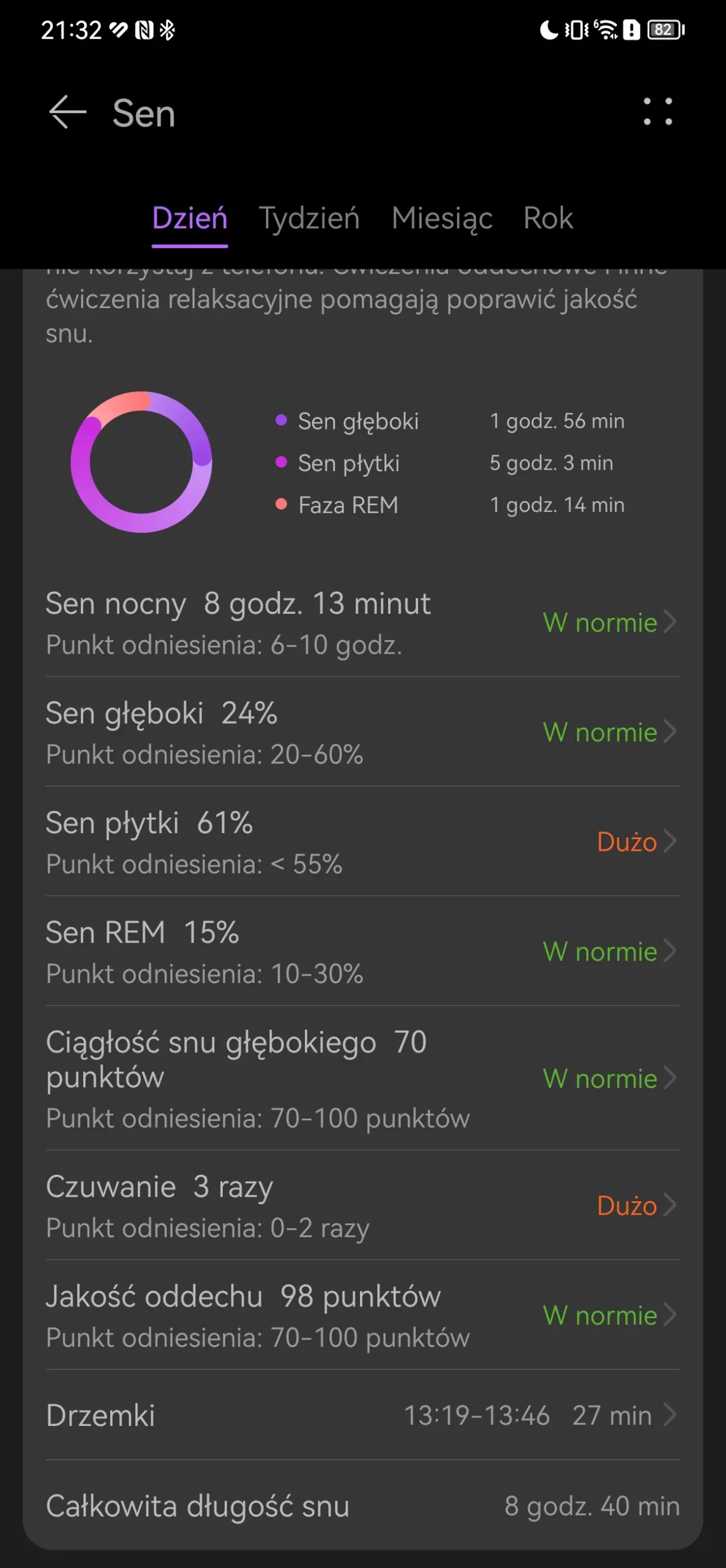Open the Jakość oddechu 98 punktów row
The width and height of the screenshot is (726, 1568).
pyautogui.click(x=363, y=1315)
